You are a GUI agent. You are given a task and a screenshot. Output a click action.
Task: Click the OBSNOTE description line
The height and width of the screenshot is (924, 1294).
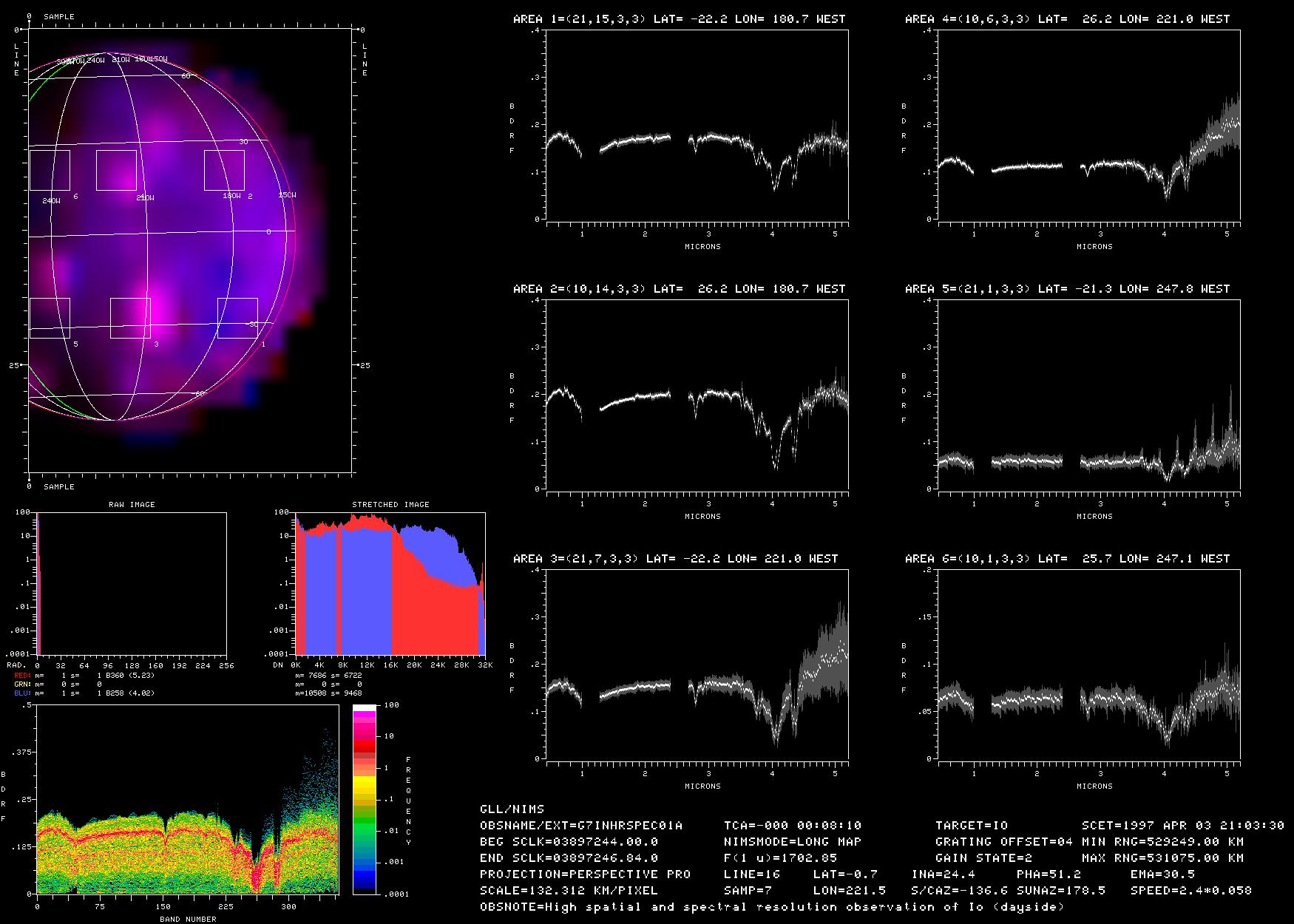point(772,907)
